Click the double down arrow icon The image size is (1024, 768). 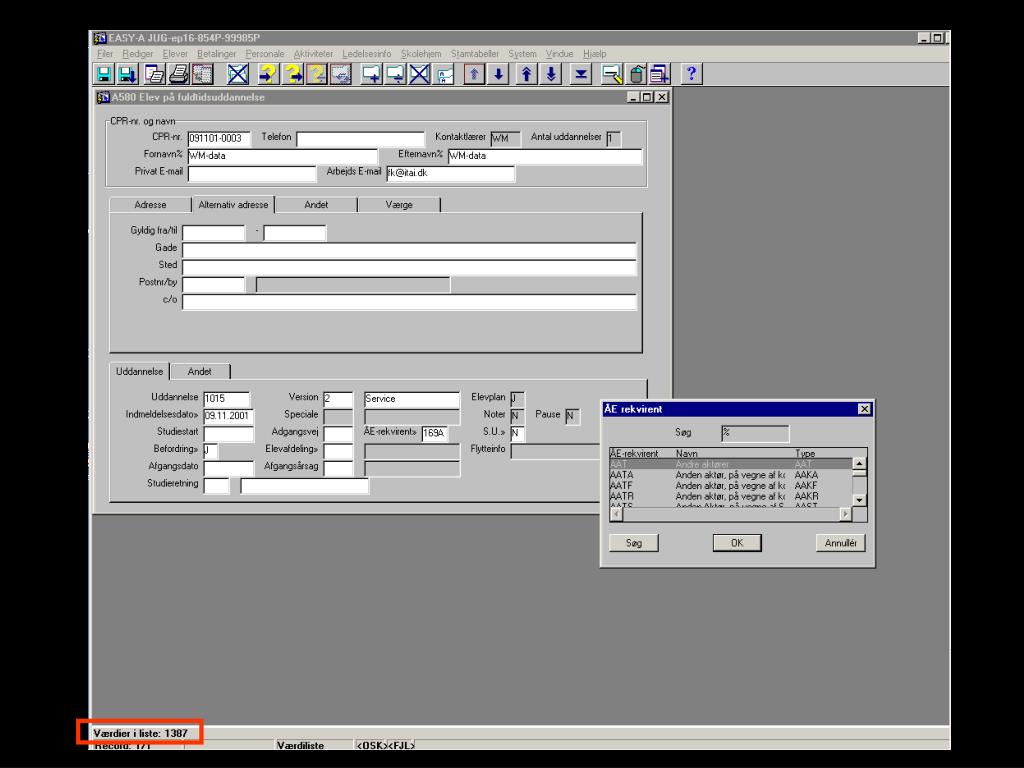[x=551, y=74]
